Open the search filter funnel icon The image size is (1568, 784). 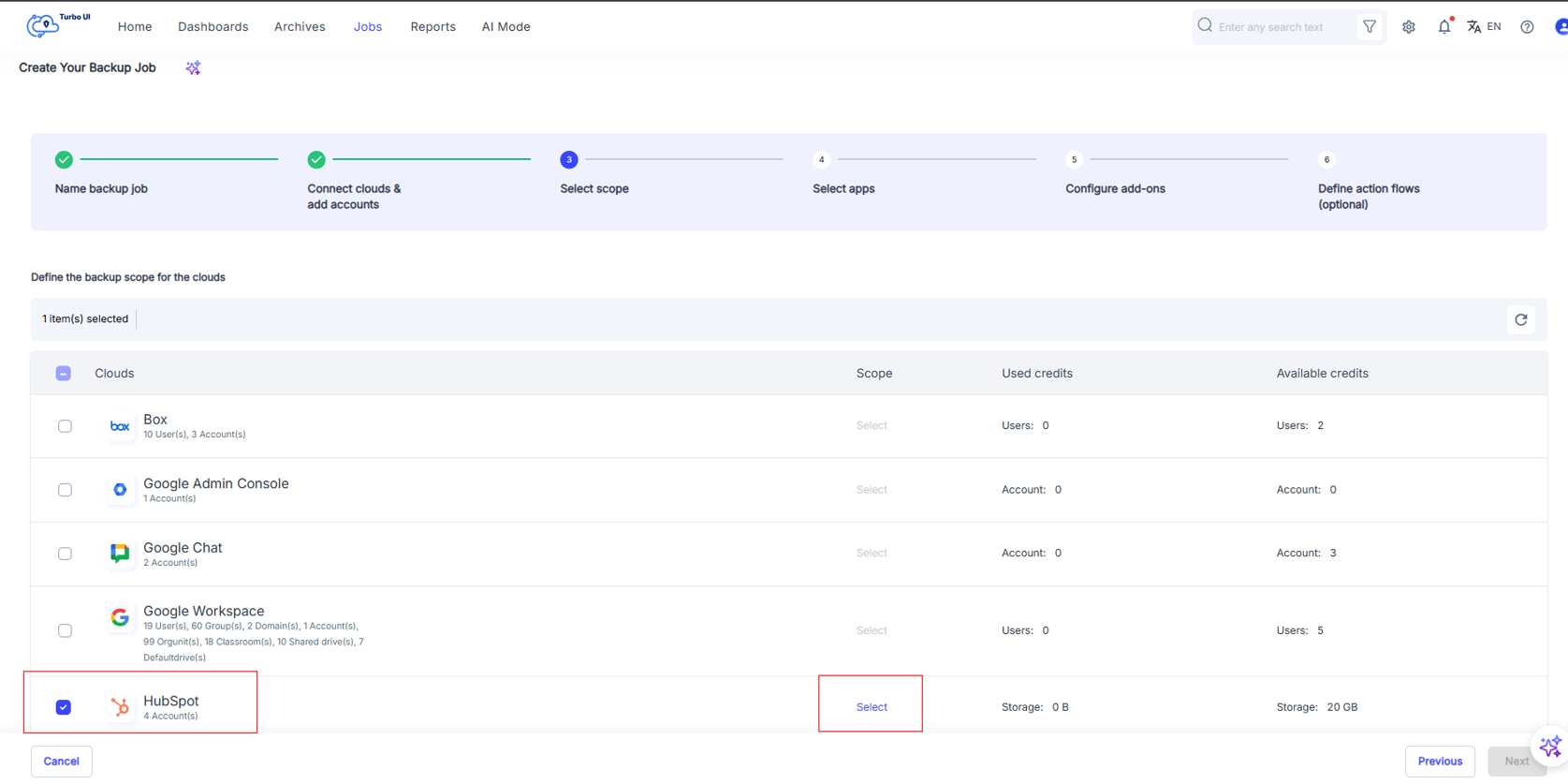click(1370, 27)
